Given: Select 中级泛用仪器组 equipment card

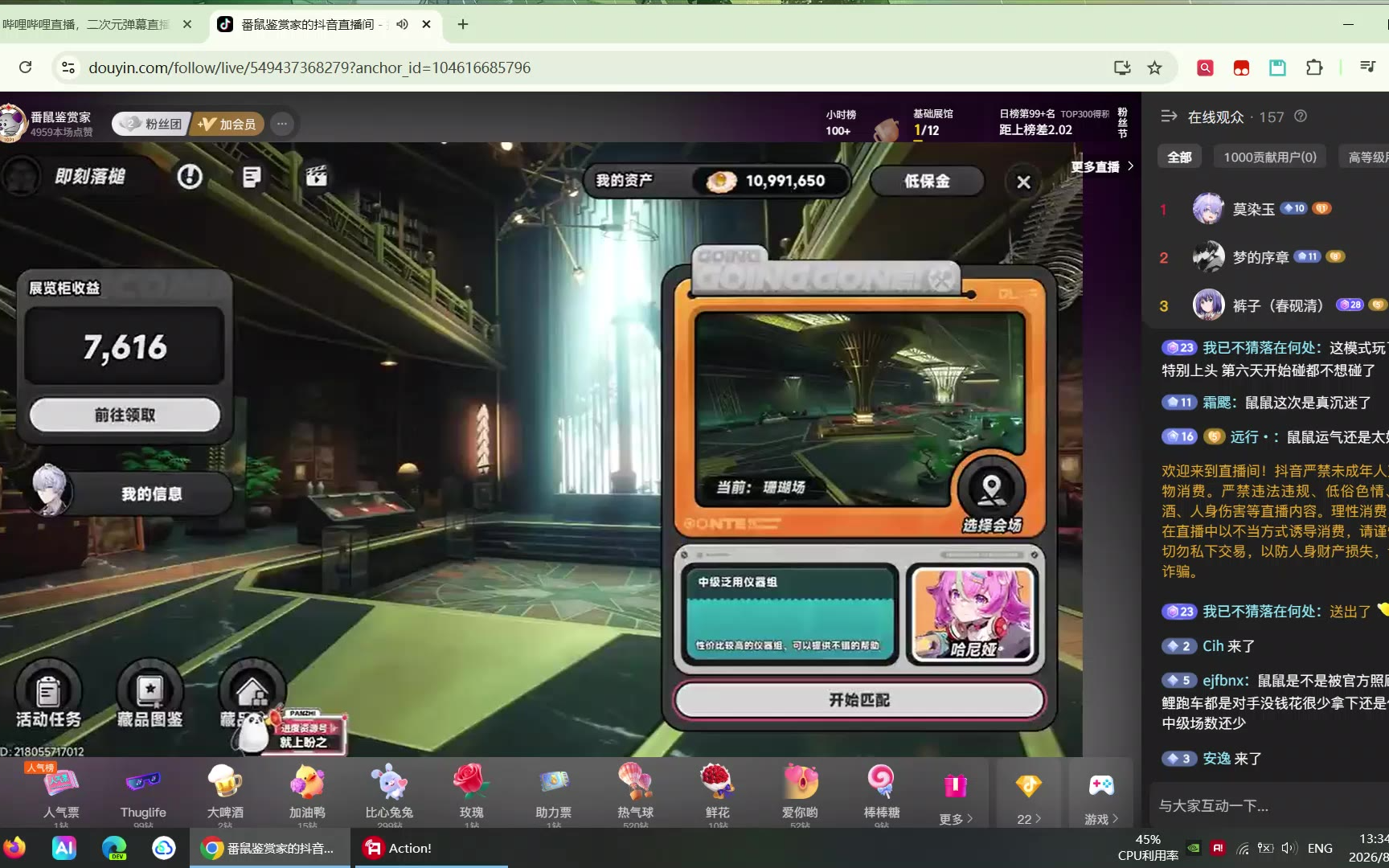Looking at the screenshot, I should [789, 614].
